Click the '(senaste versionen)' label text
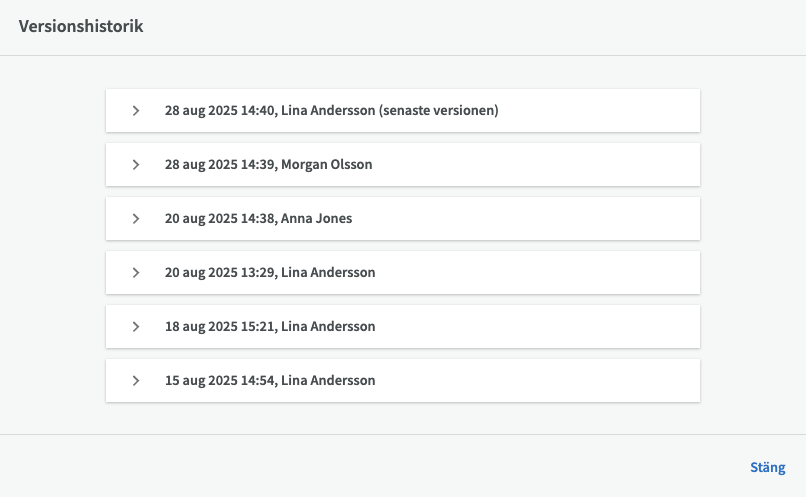The width and height of the screenshot is (806, 497). click(x=439, y=110)
